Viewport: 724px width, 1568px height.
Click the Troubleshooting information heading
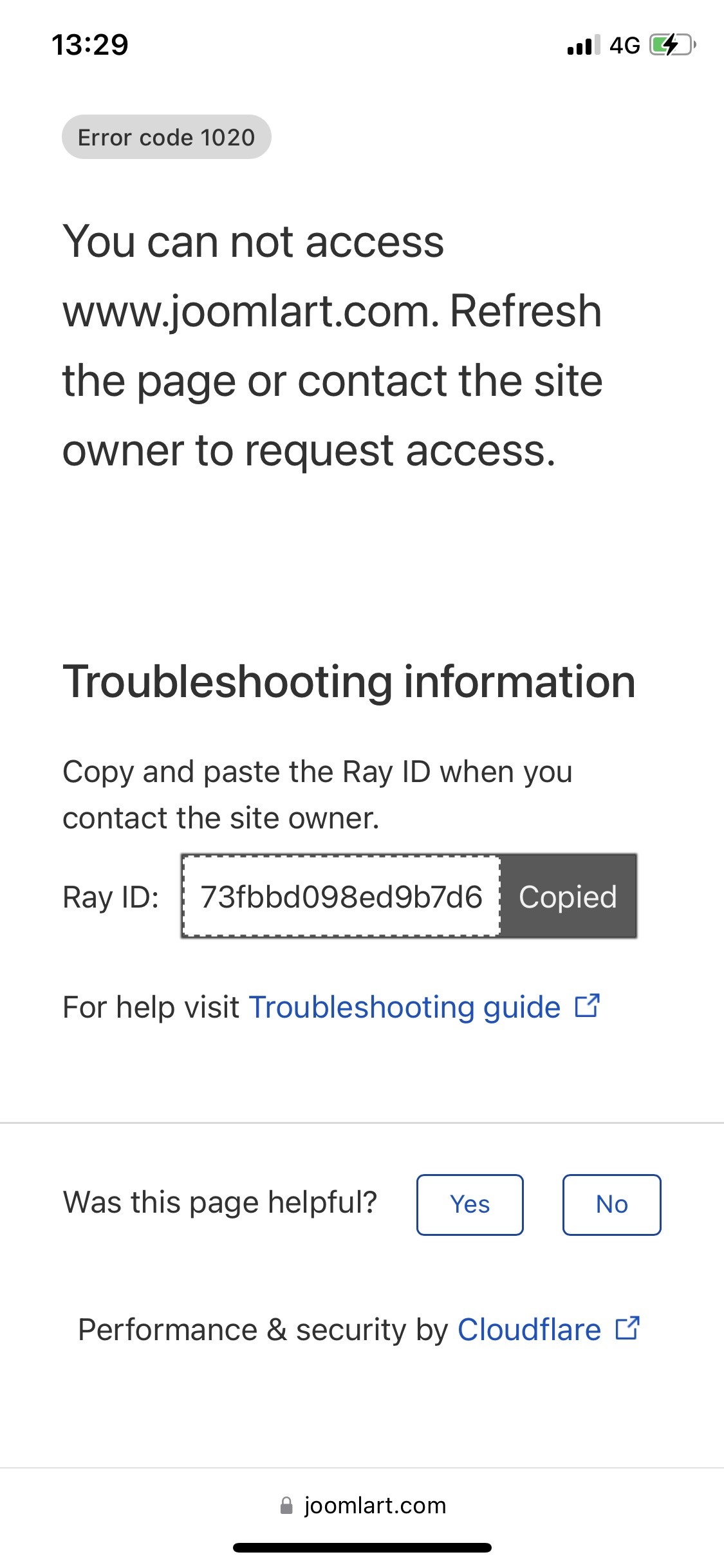pos(349,682)
